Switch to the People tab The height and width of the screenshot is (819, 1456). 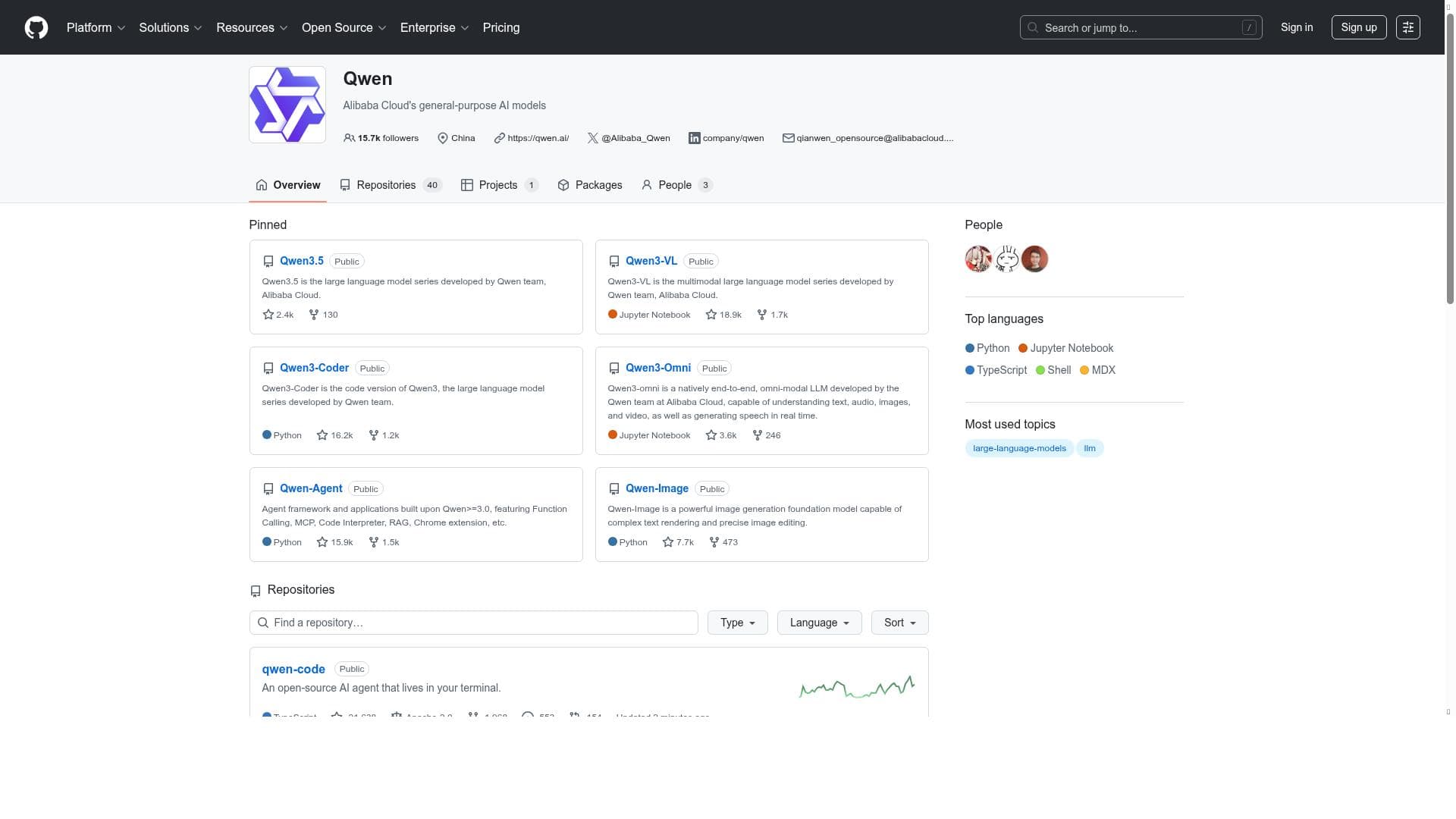pyautogui.click(x=676, y=185)
